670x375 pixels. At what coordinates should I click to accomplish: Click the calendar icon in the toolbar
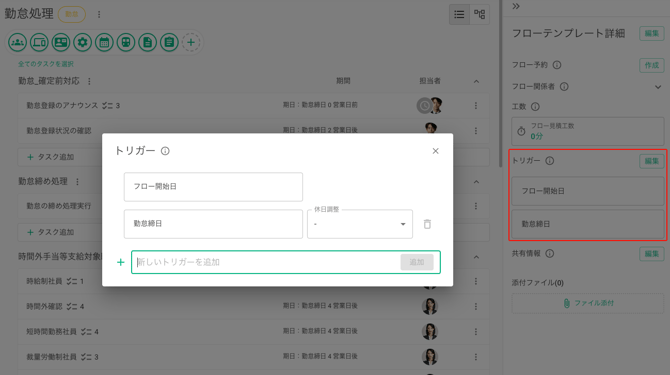(104, 42)
